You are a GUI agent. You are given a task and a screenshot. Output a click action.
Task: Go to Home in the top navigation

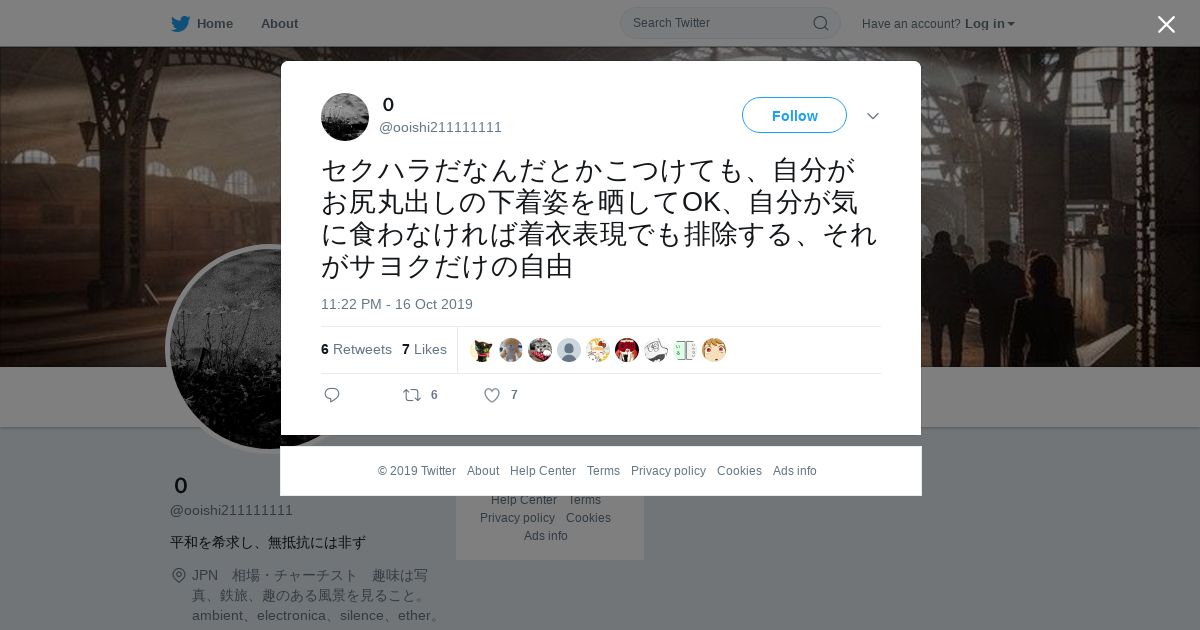click(x=215, y=24)
